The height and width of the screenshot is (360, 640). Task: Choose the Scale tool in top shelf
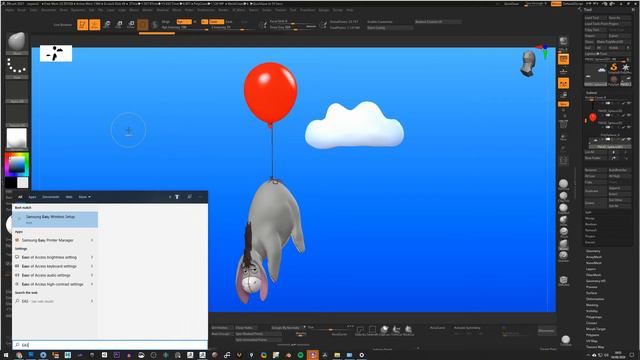tap(119, 24)
